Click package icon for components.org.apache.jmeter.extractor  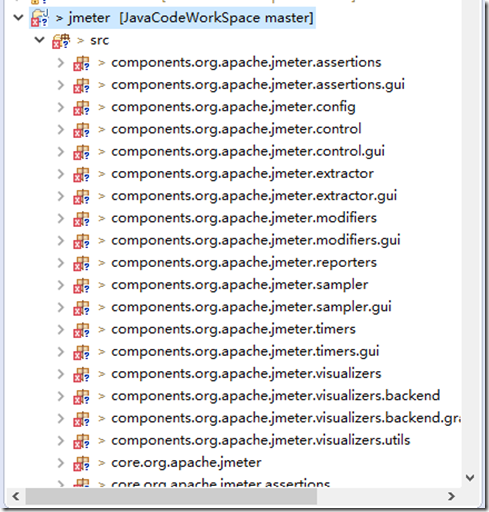click(x=81, y=174)
